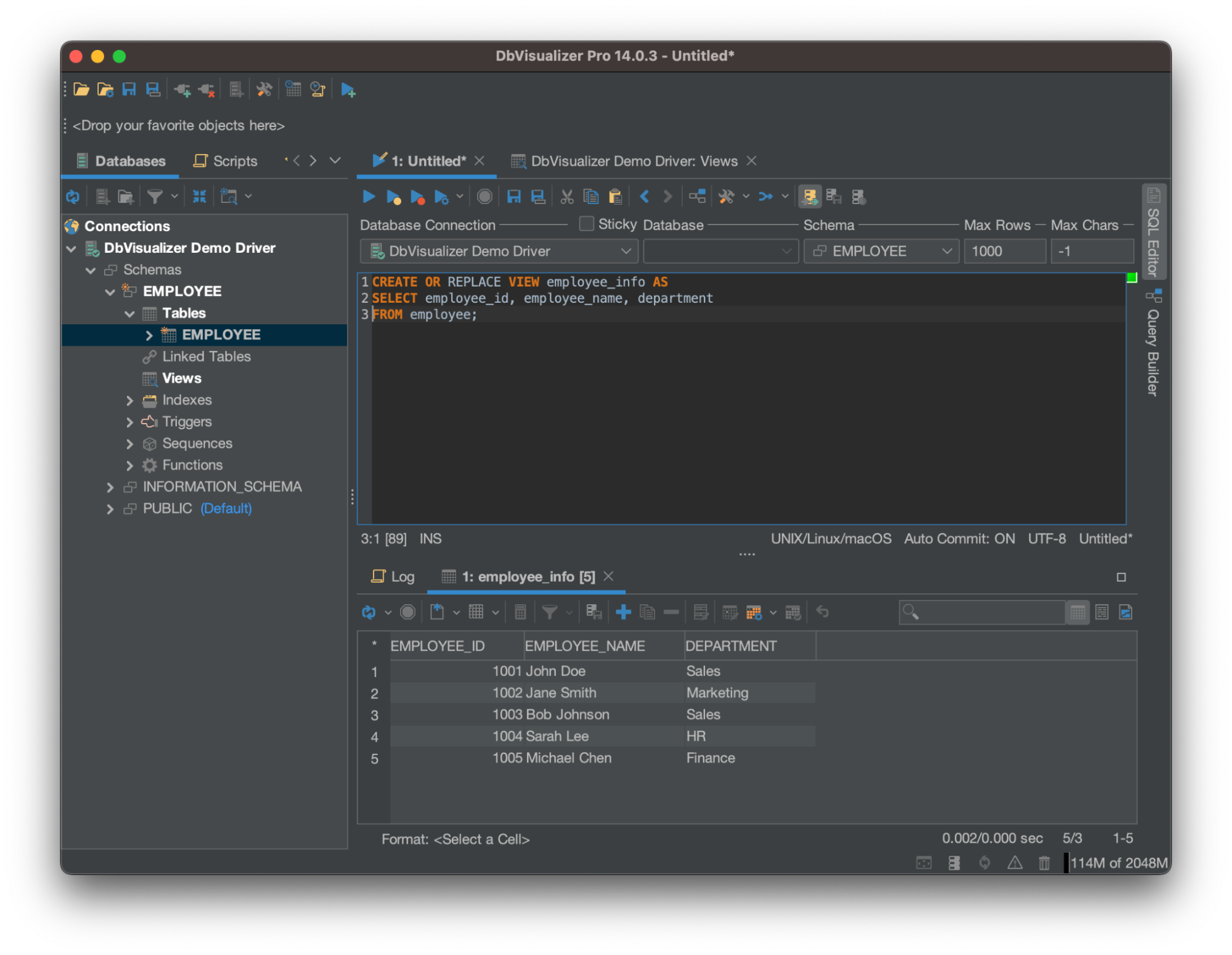Click the stop execution octagon icon
The image size is (1232, 955).
484,196
